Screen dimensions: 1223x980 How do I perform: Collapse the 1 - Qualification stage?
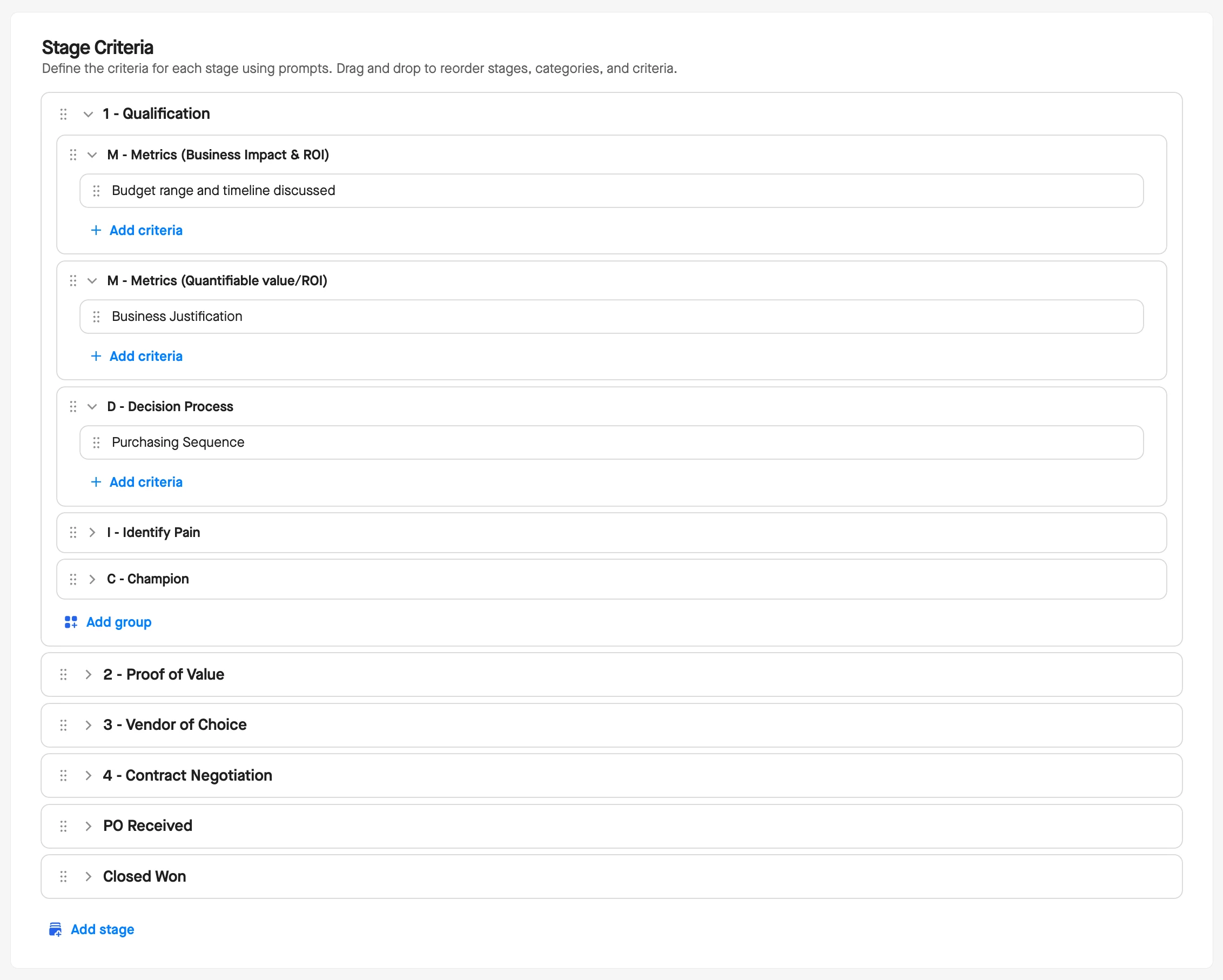click(88, 114)
